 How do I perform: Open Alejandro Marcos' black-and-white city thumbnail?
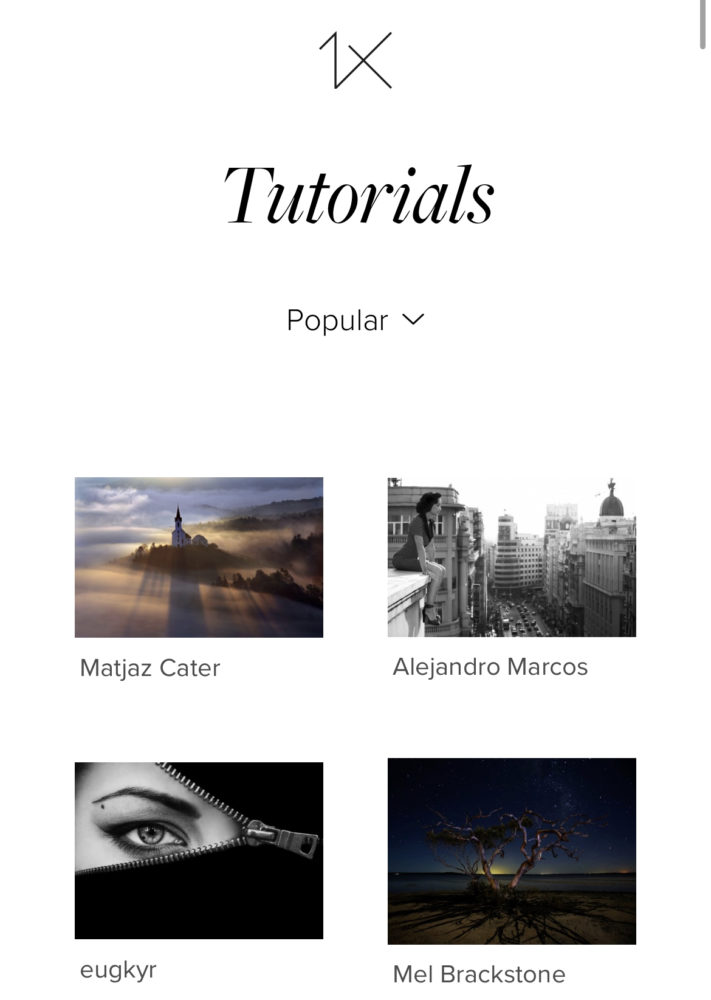[x=511, y=557]
